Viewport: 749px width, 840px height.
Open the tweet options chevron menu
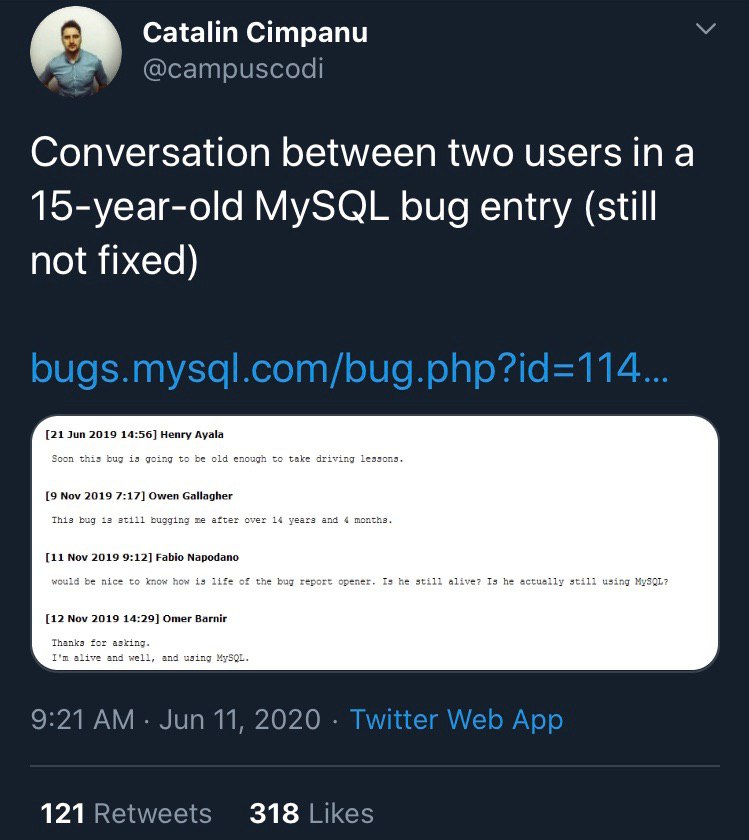pyautogui.click(x=706, y=28)
